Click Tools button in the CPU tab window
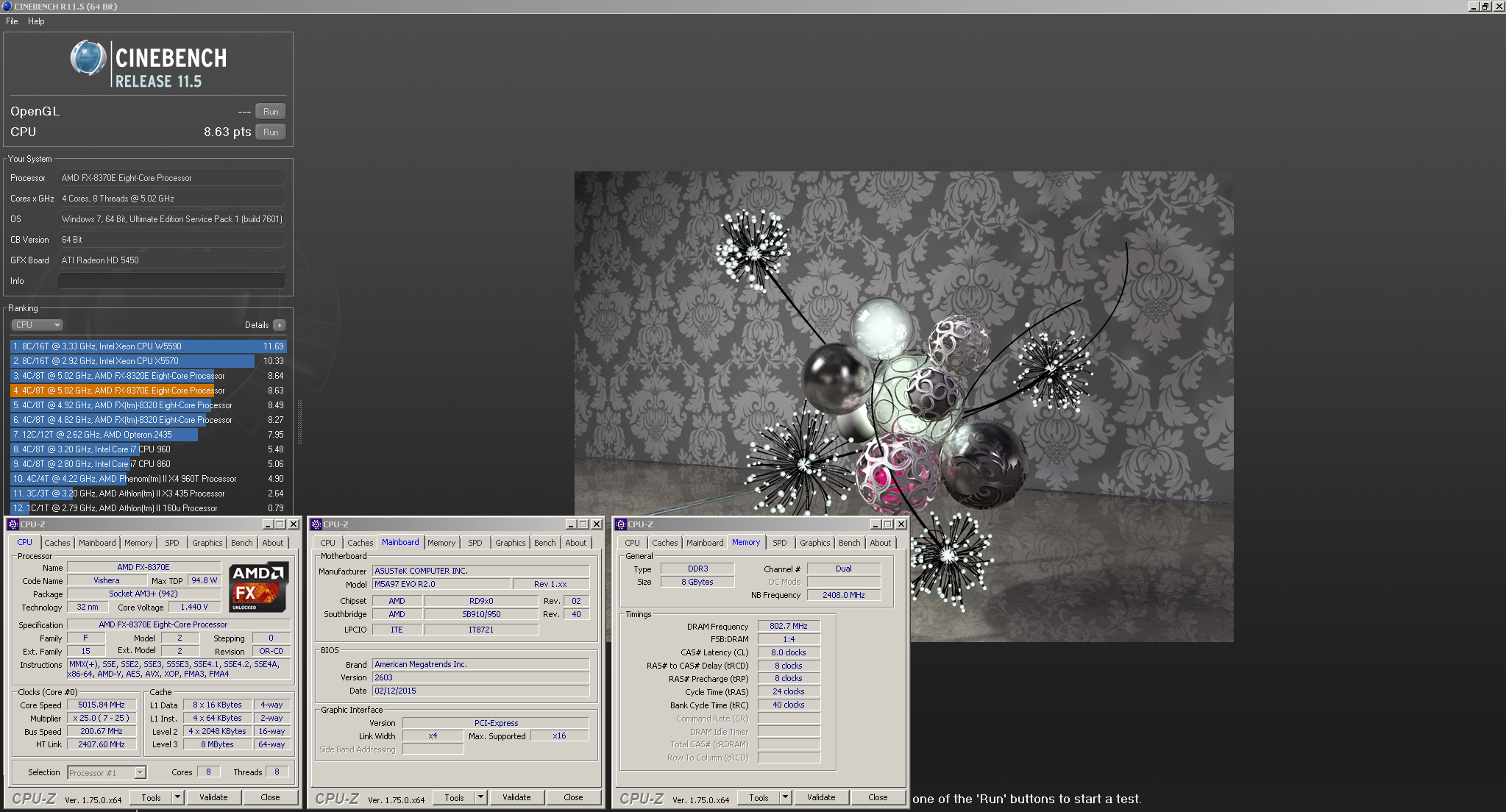 tap(152, 797)
